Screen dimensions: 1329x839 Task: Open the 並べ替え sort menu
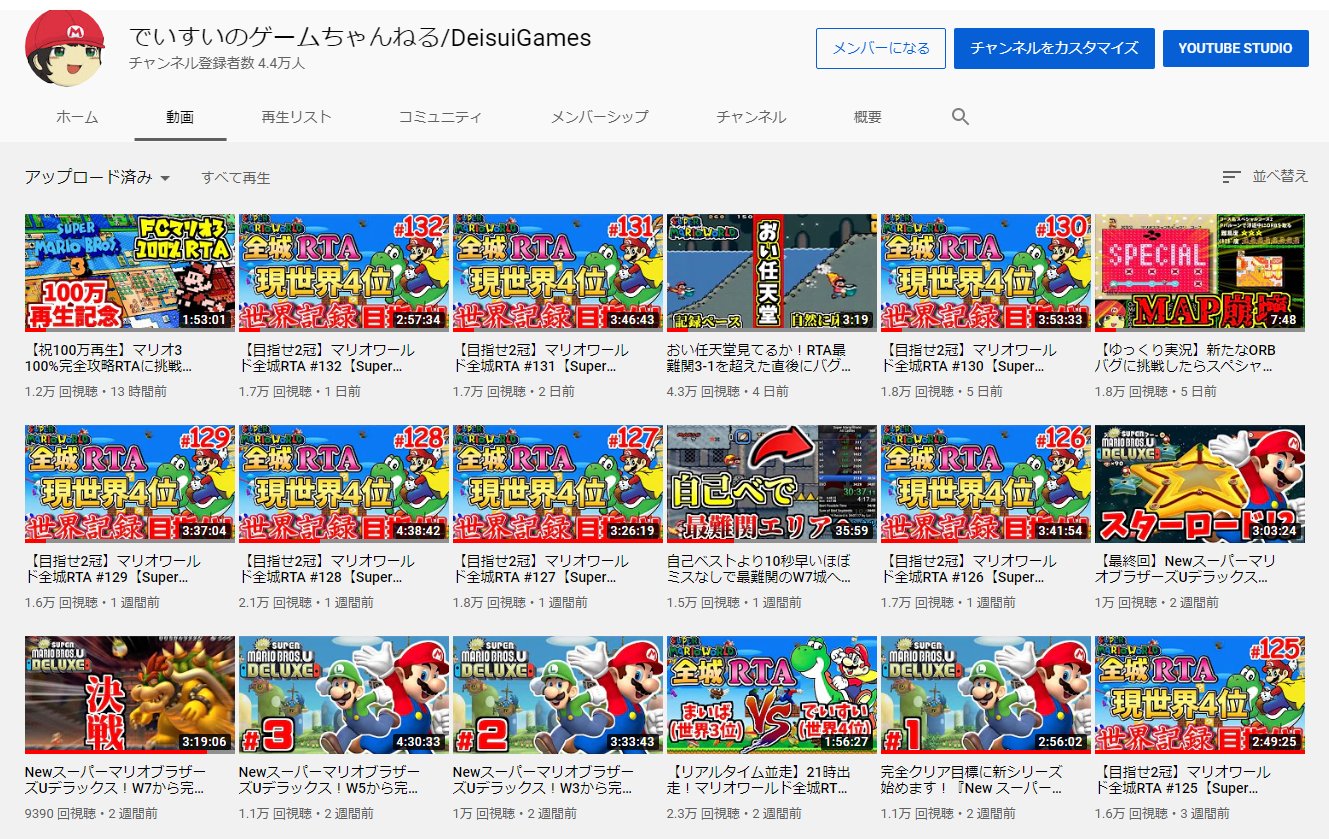click(1265, 177)
